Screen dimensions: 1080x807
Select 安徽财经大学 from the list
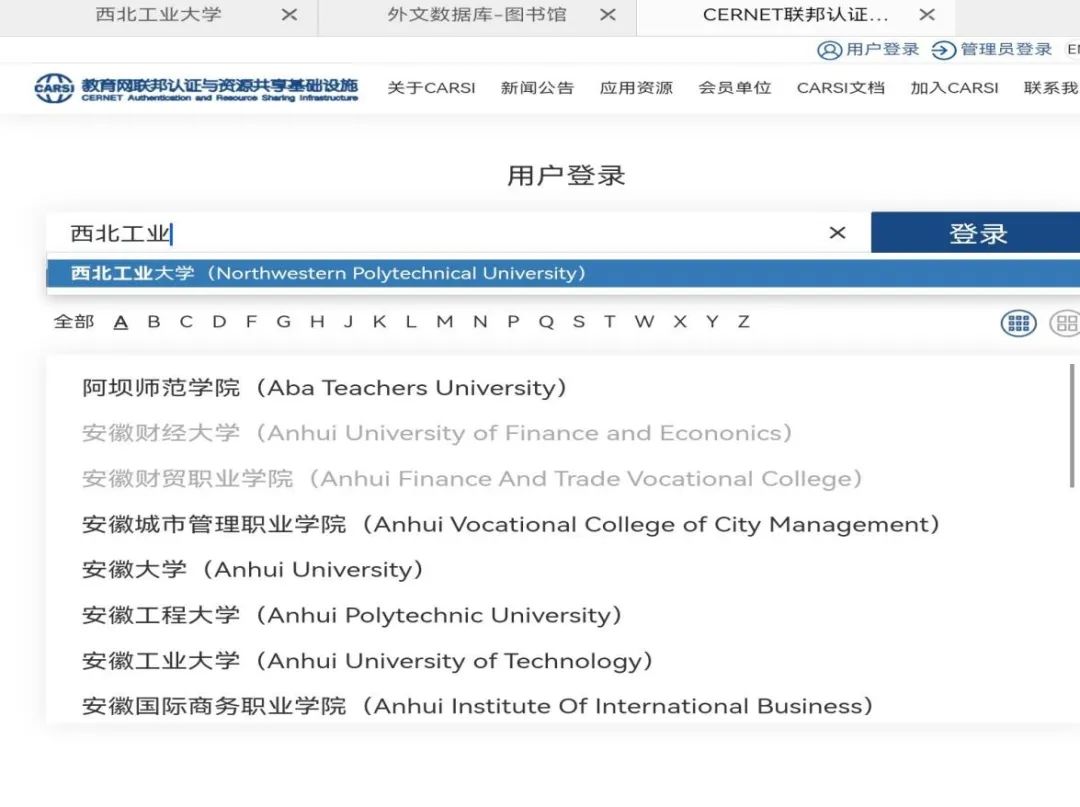pyautogui.click(x=437, y=433)
